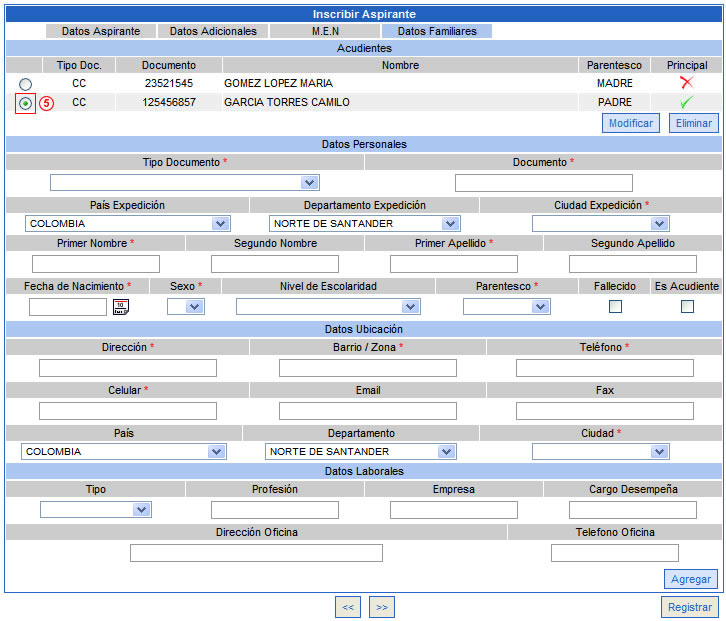This screenshot has height=621, width=726.
Task: Select the GARCIA TORRES CAMILO radio button
Action: click(x=25, y=103)
